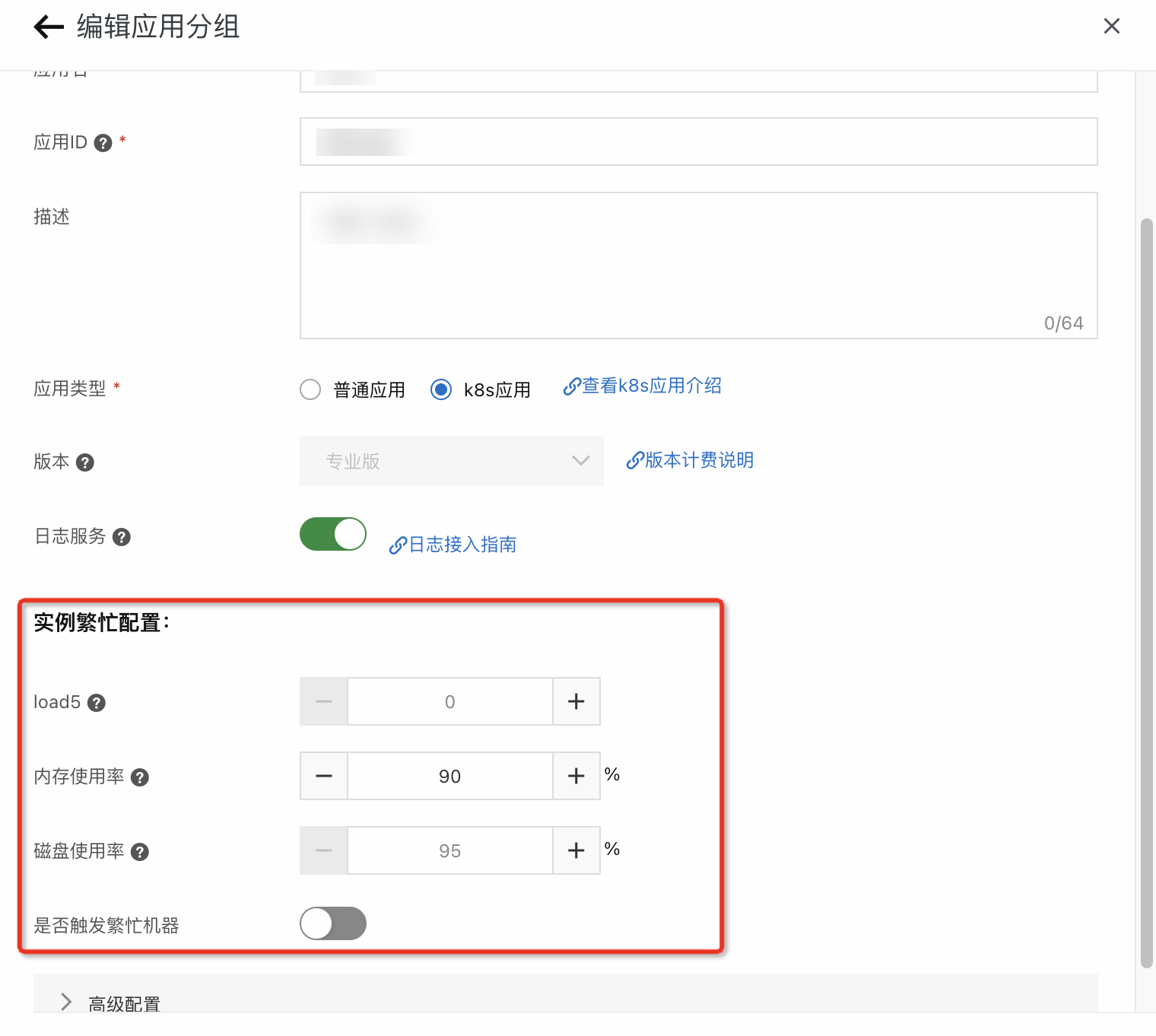Open the 日志接入指南 link

tap(453, 545)
